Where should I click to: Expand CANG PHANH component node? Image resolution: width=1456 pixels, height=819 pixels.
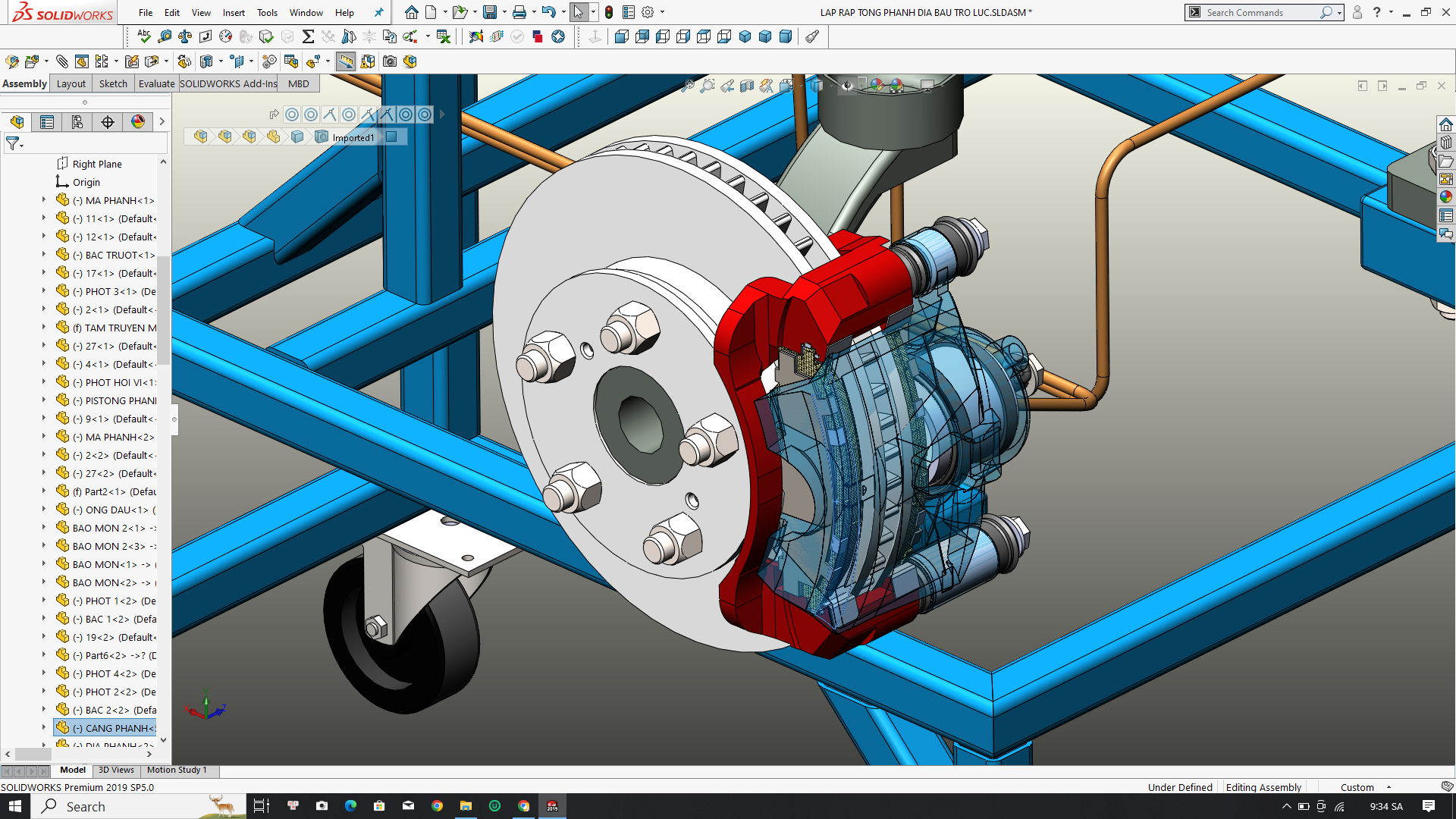[44, 727]
